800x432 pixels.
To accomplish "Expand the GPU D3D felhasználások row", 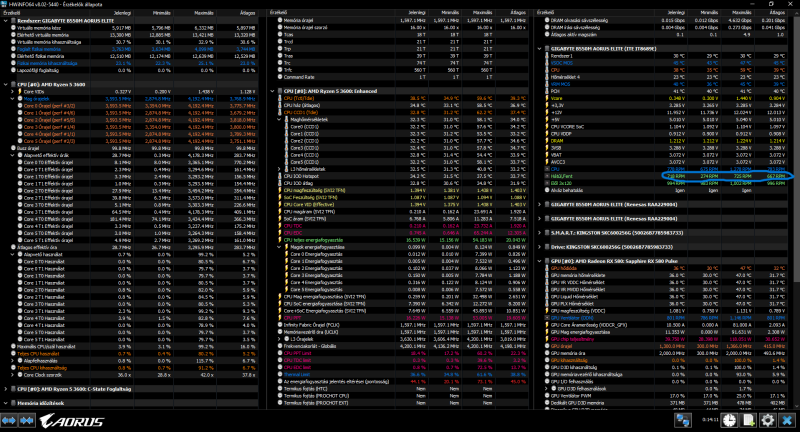I will point(546,389).
